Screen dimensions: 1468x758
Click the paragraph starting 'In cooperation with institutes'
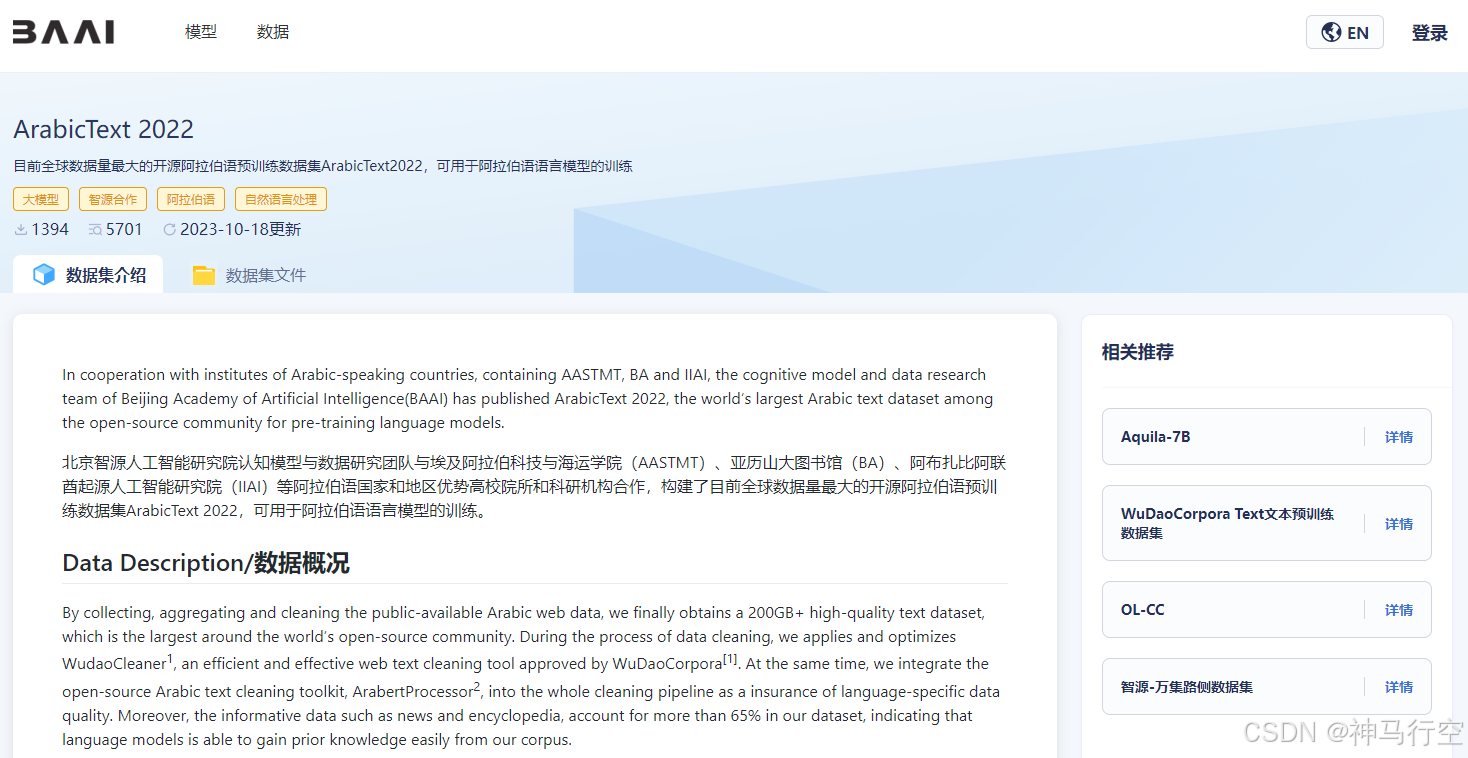click(x=528, y=398)
